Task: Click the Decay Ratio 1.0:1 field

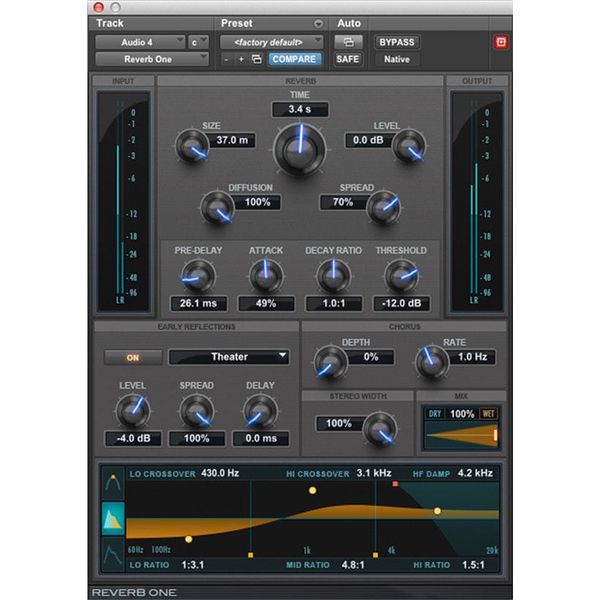Action: click(334, 303)
